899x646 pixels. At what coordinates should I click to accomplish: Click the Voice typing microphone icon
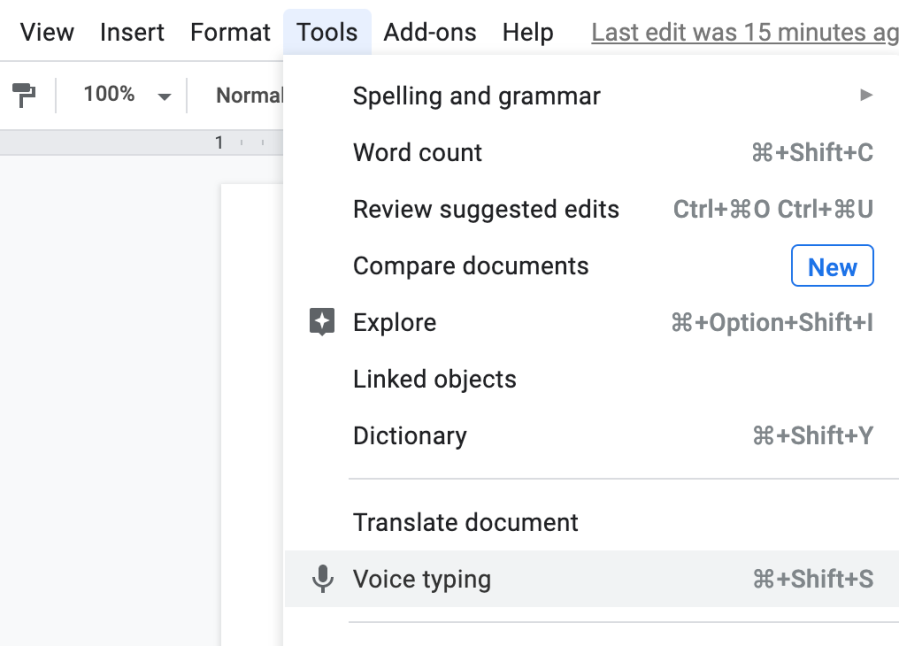[323, 579]
